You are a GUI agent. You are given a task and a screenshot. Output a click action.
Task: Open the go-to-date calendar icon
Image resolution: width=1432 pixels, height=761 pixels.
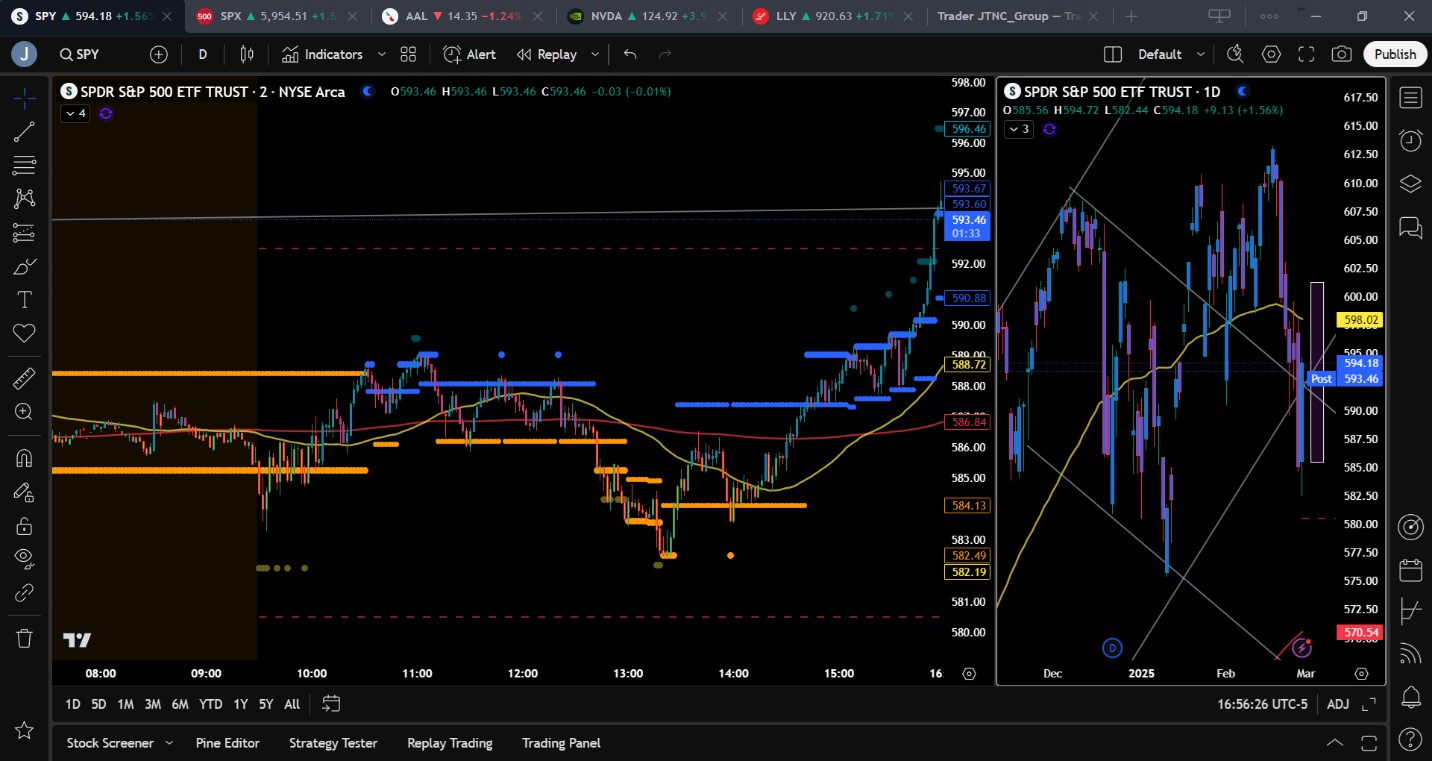(332, 704)
